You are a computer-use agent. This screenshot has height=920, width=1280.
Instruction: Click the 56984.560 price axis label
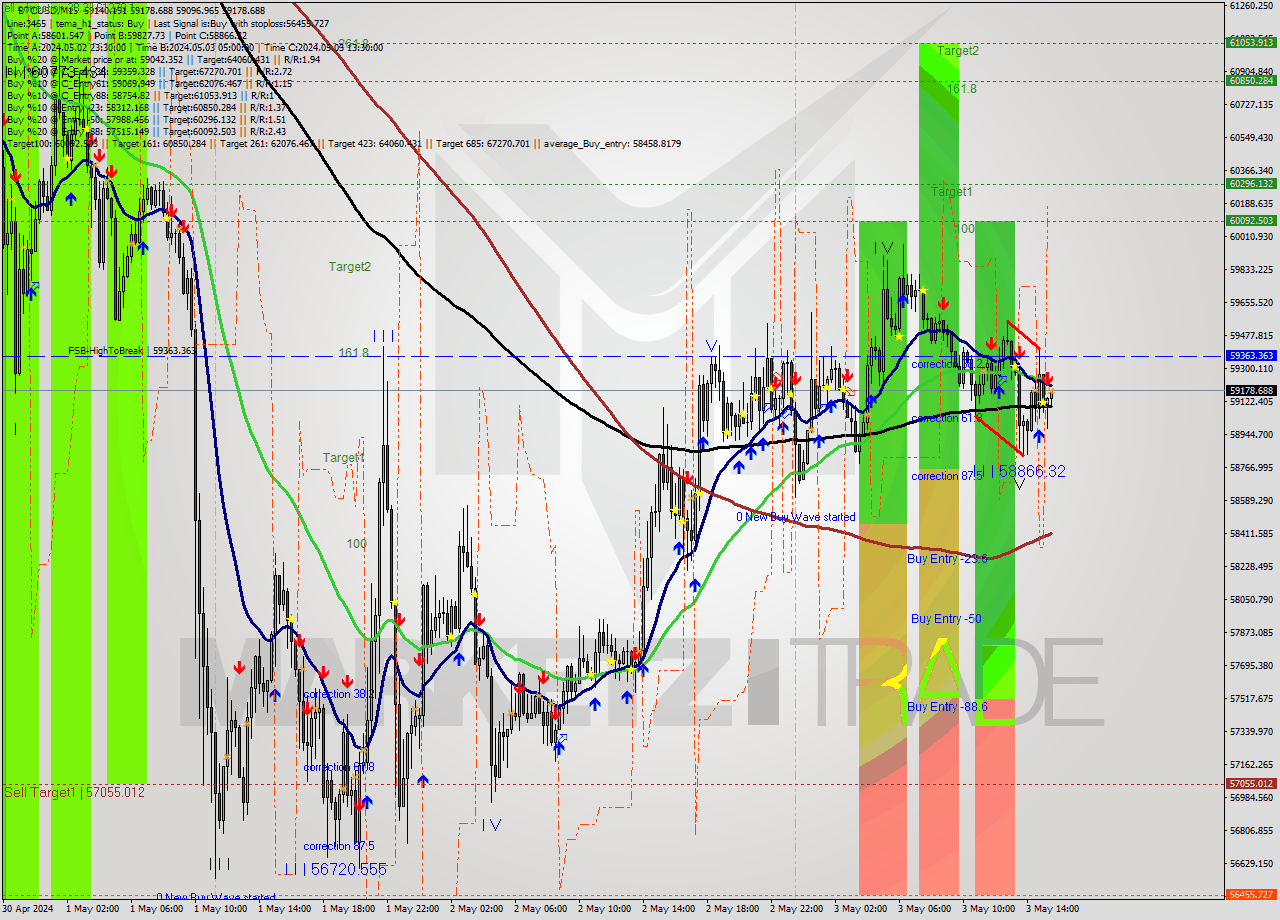tap(1251, 797)
